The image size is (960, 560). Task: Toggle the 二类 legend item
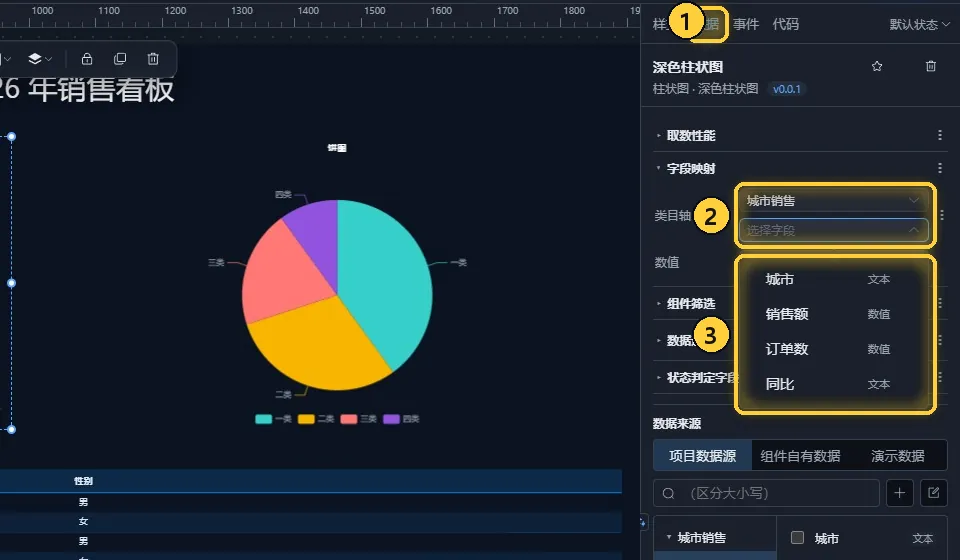pyautogui.click(x=316, y=419)
